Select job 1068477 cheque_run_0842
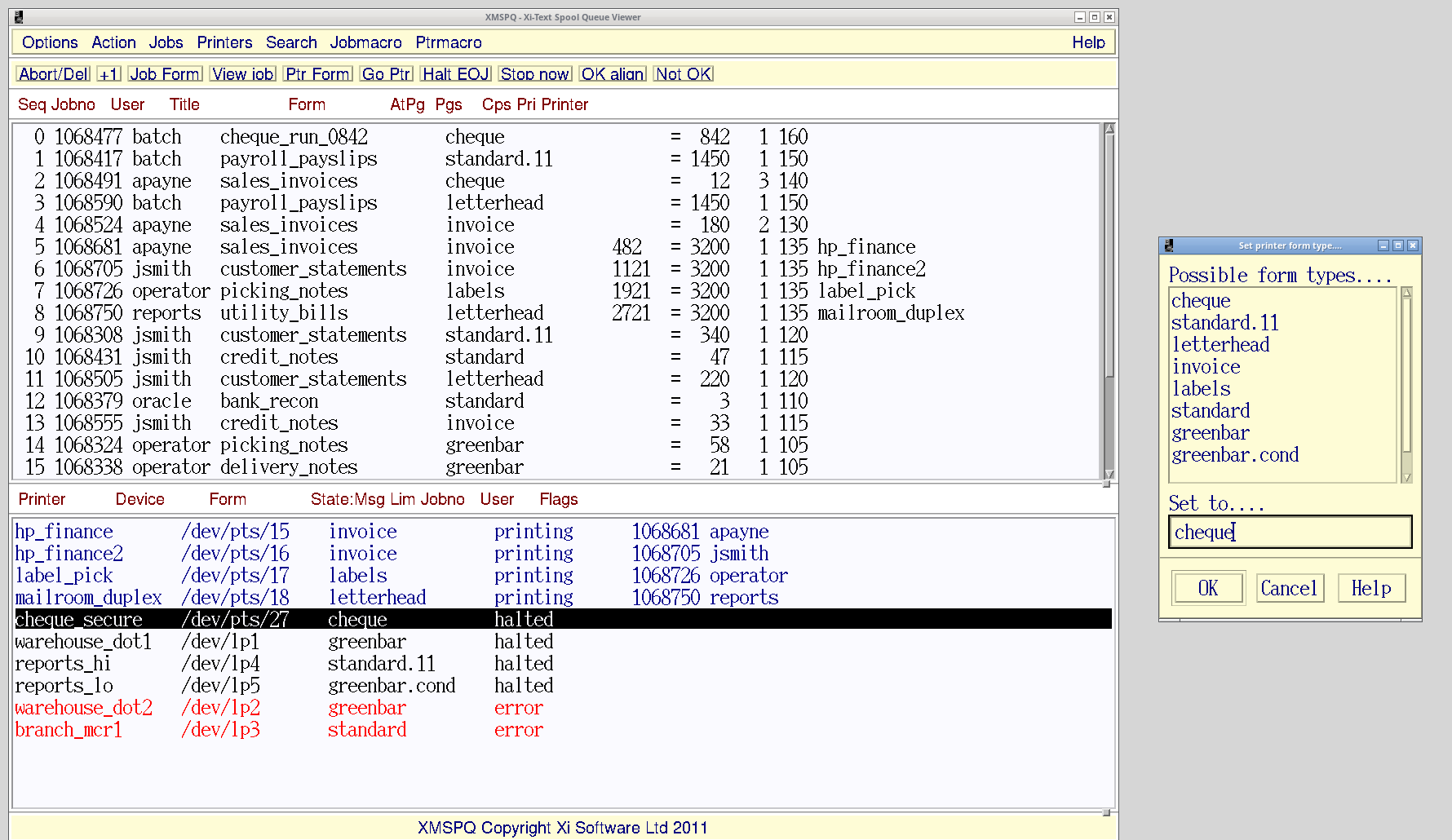Image resolution: width=1452 pixels, height=840 pixels. (556, 137)
